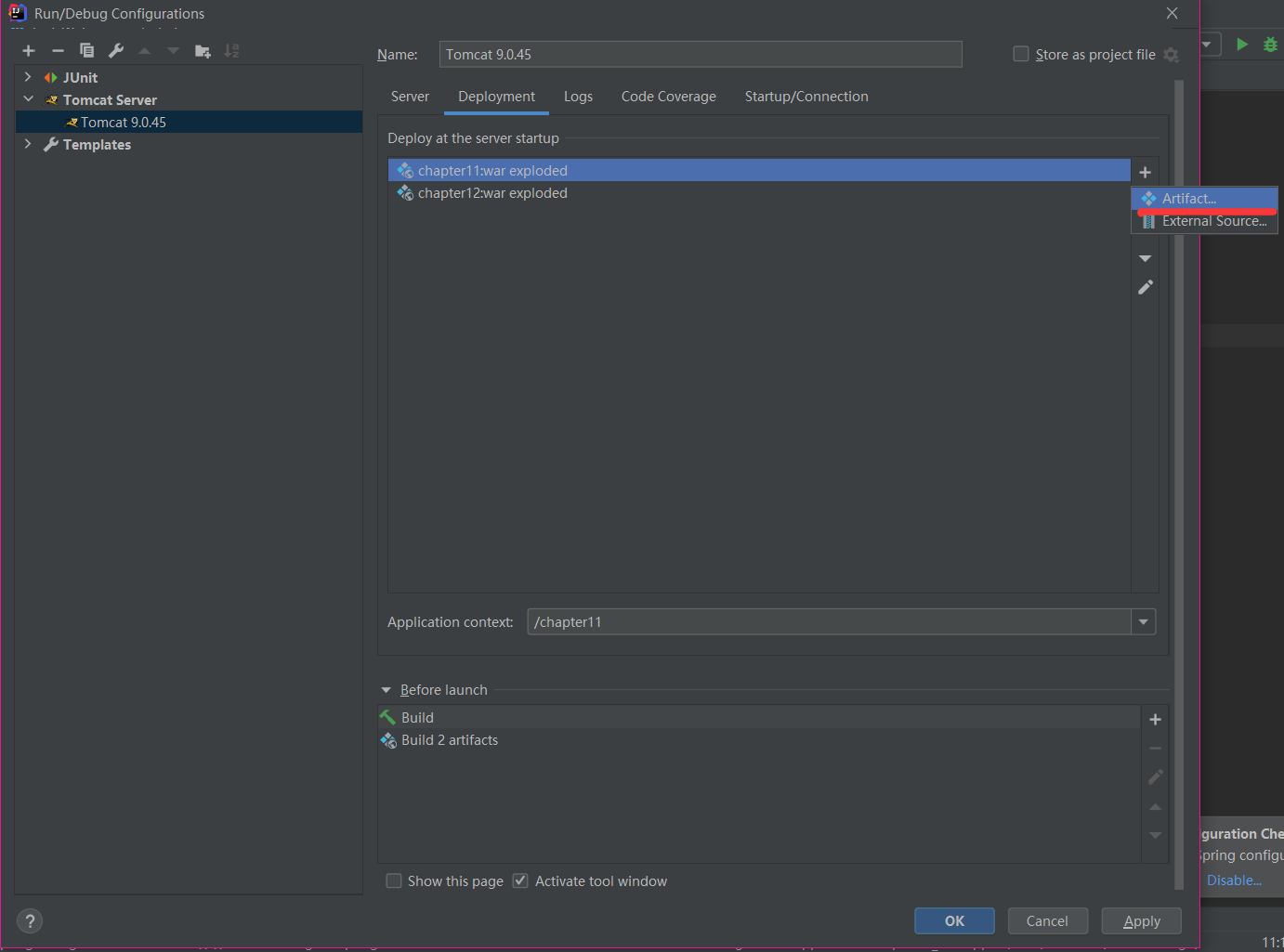Collapse the Tomcat Server tree node
The image size is (1284, 952).
(x=28, y=99)
